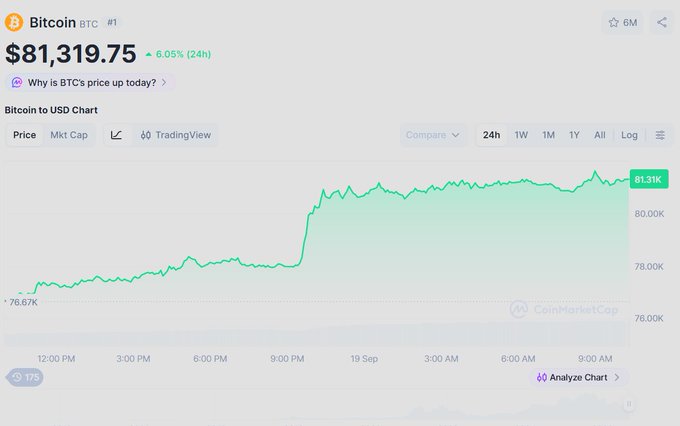Select the 1M time range
Screen dimensions: 680x426
[548, 135]
